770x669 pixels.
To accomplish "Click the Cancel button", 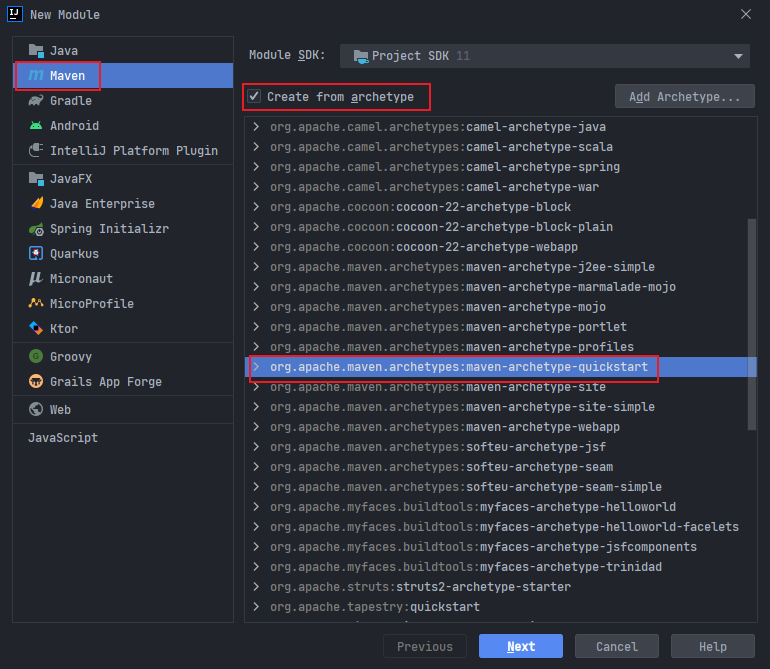I will [x=617, y=646].
